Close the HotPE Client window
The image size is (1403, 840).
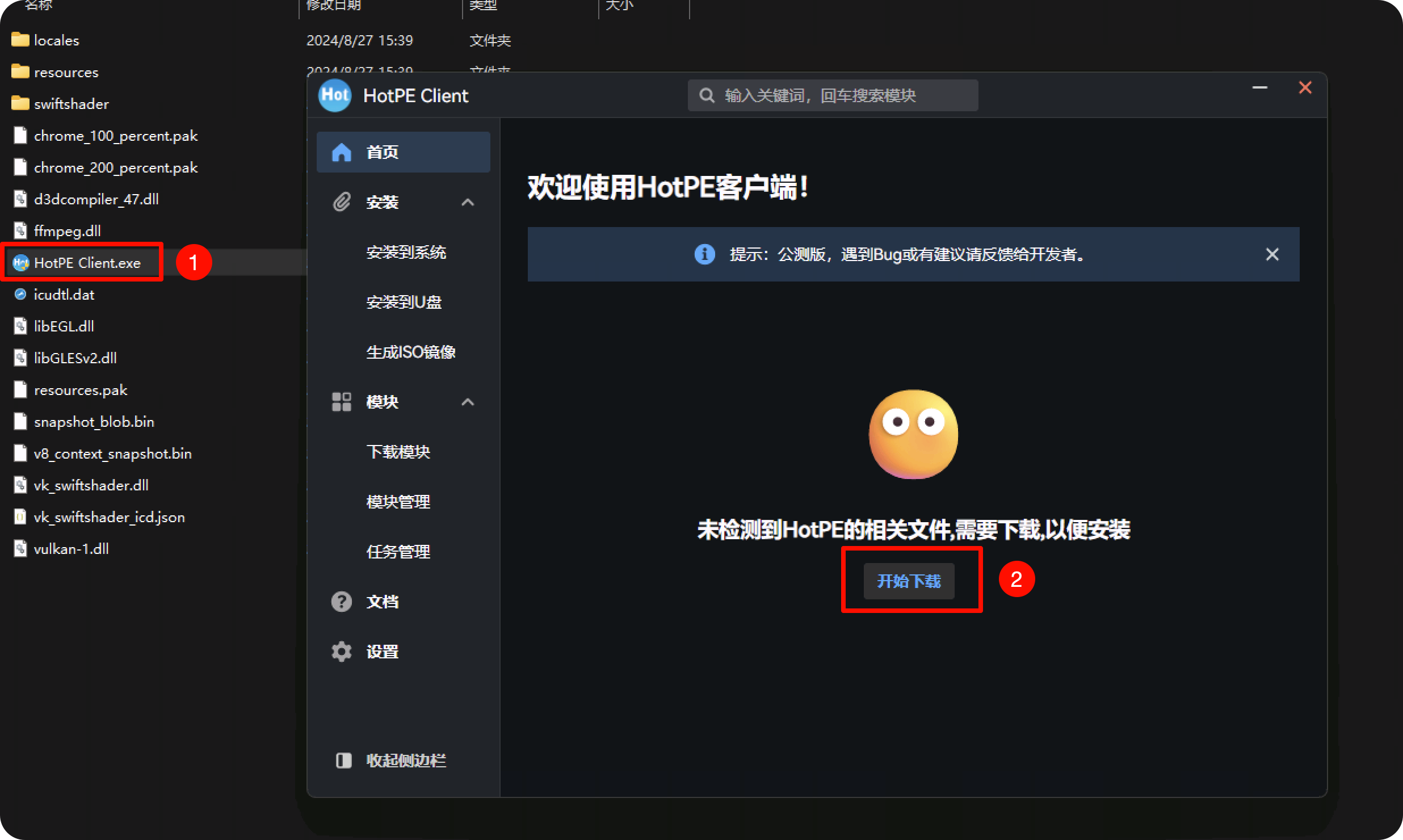1305,87
